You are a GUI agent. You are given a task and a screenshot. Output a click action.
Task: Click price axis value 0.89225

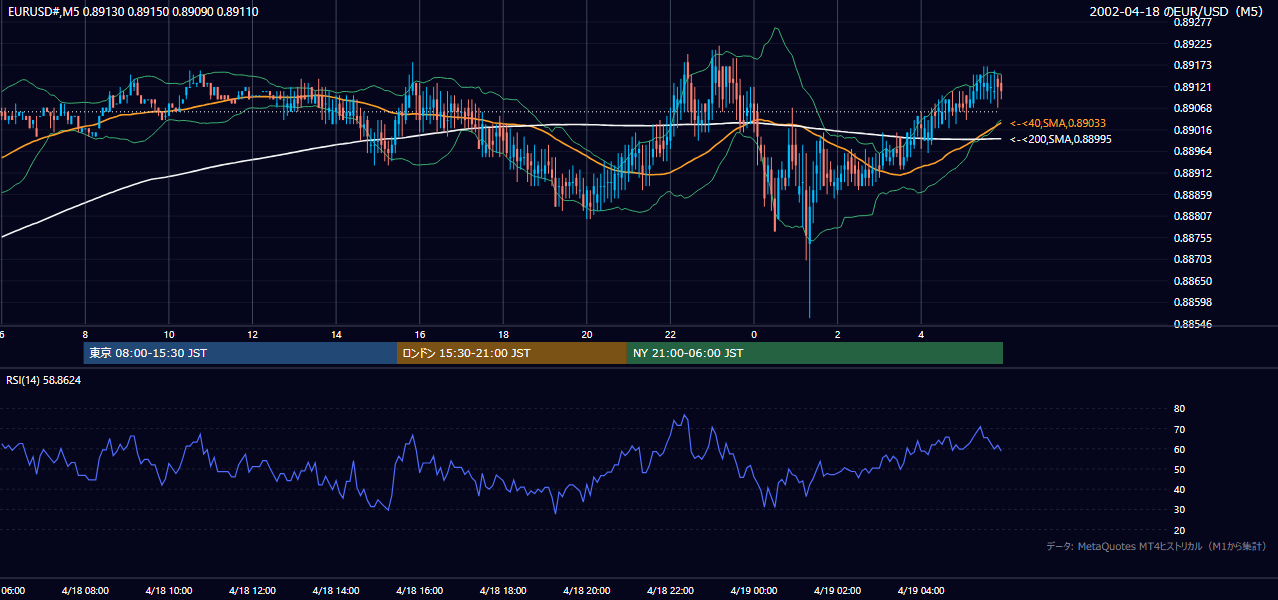tap(1192, 44)
